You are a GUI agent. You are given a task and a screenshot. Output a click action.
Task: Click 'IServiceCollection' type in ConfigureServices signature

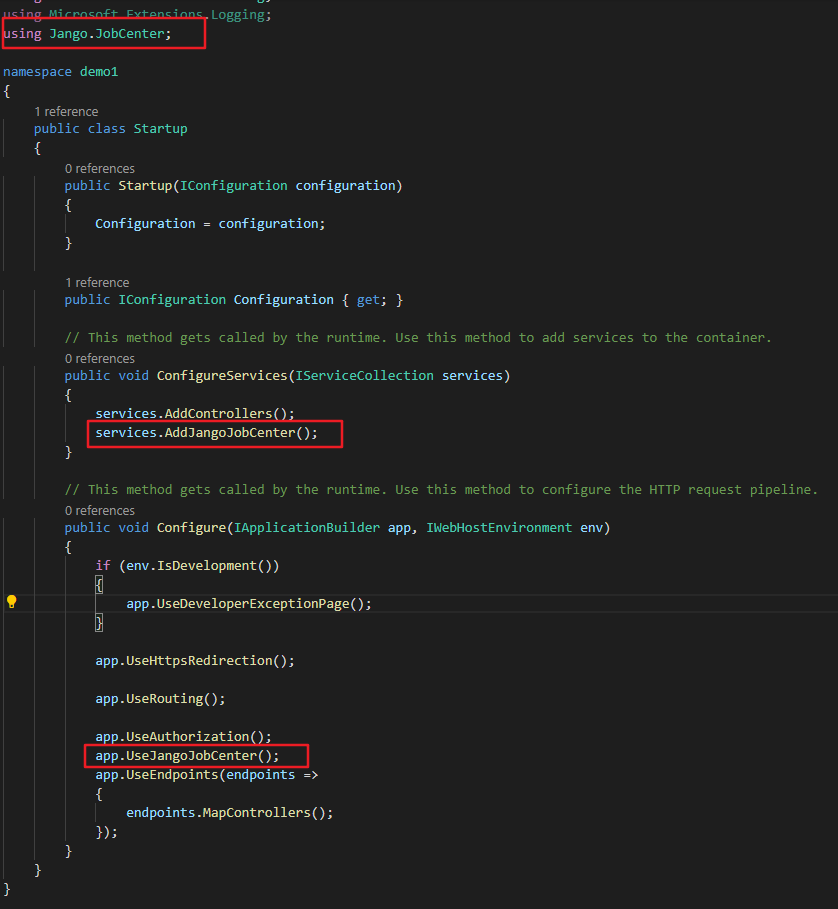tap(365, 376)
